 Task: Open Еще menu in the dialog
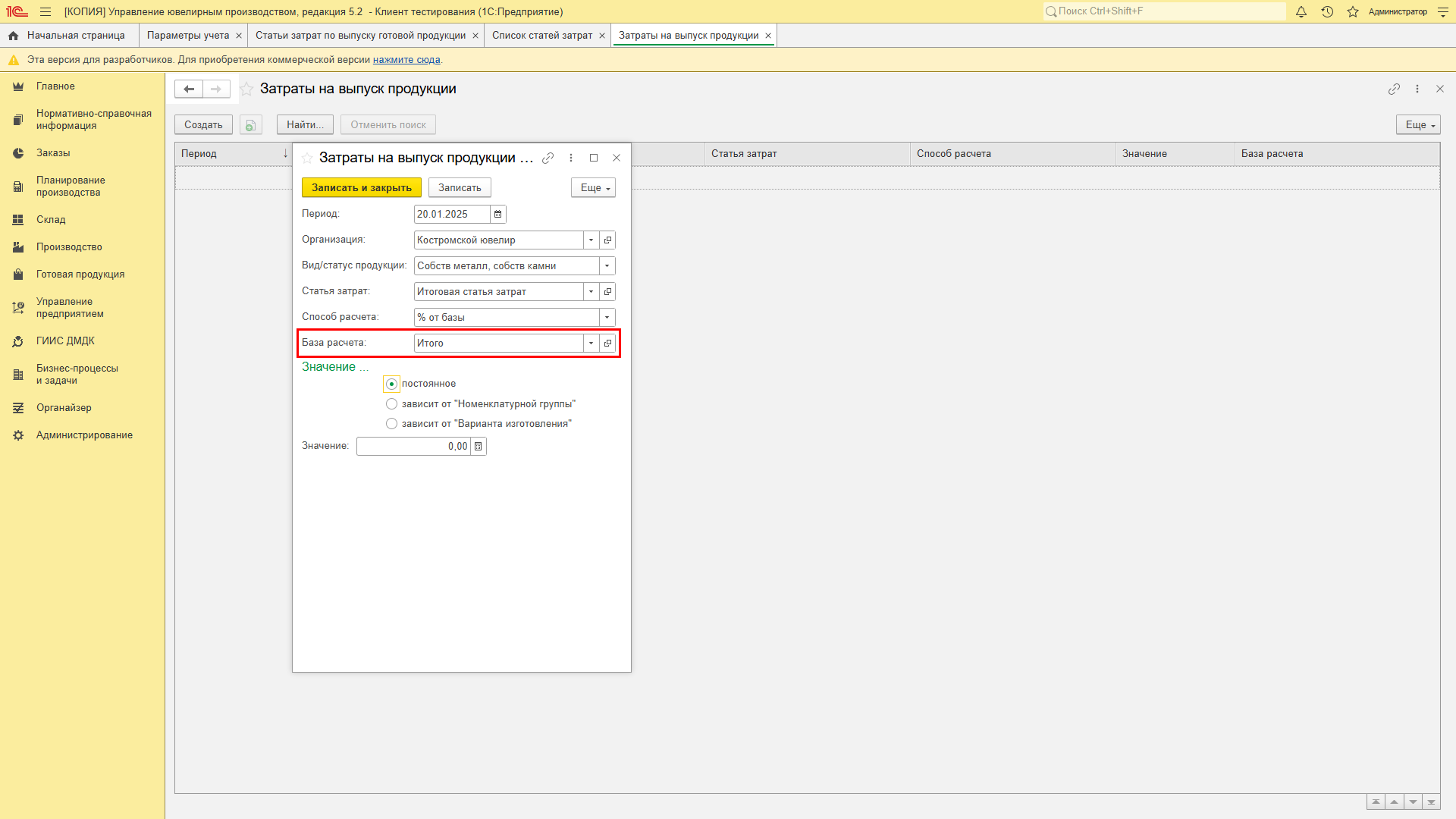[x=593, y=188]
